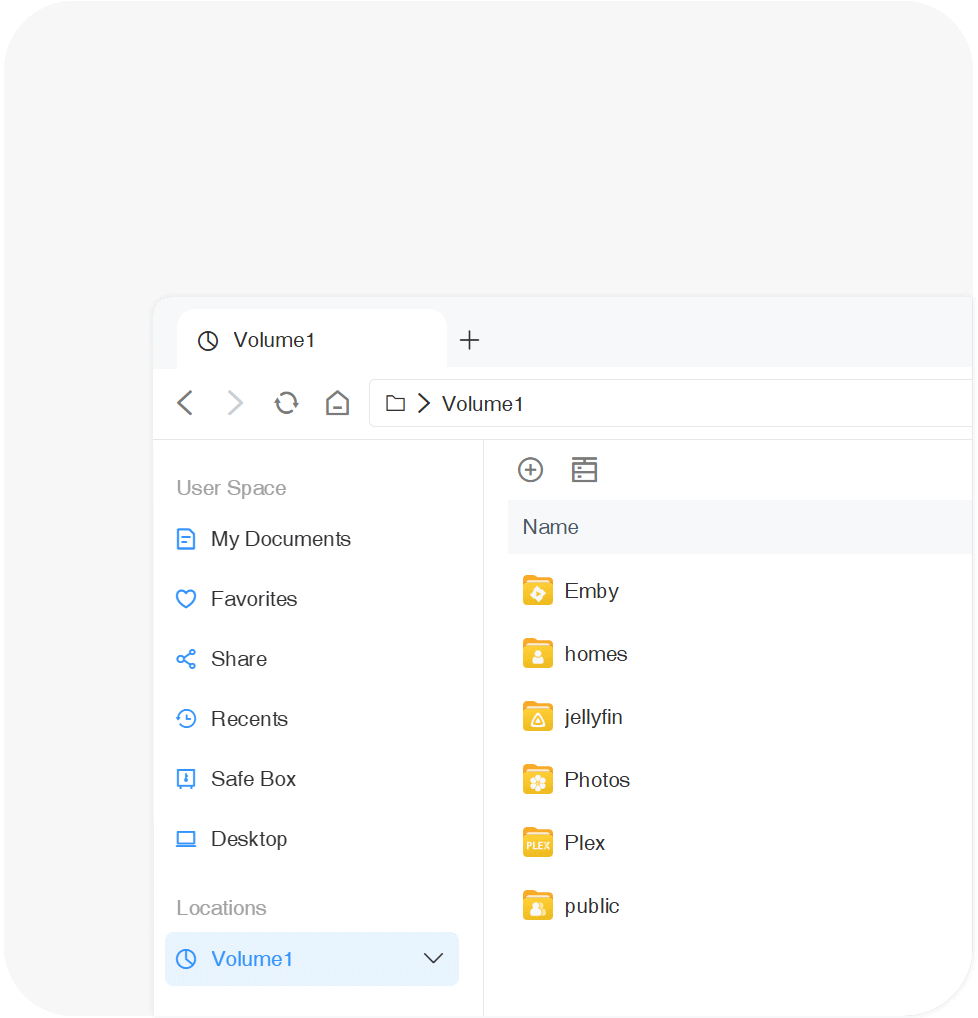The height and width of the screenshot is (1018, 978).
Task: Select Desktop in User Space
Action: pos(248,839)
